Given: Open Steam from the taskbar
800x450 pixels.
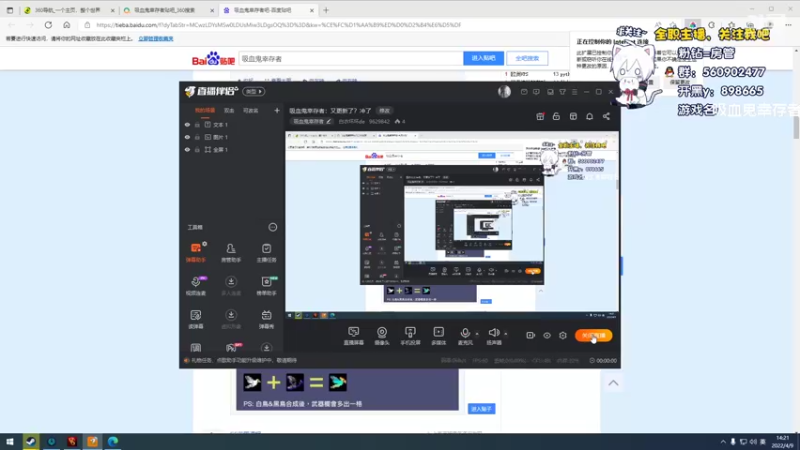Looking at the screenshot, I should 31,442.
